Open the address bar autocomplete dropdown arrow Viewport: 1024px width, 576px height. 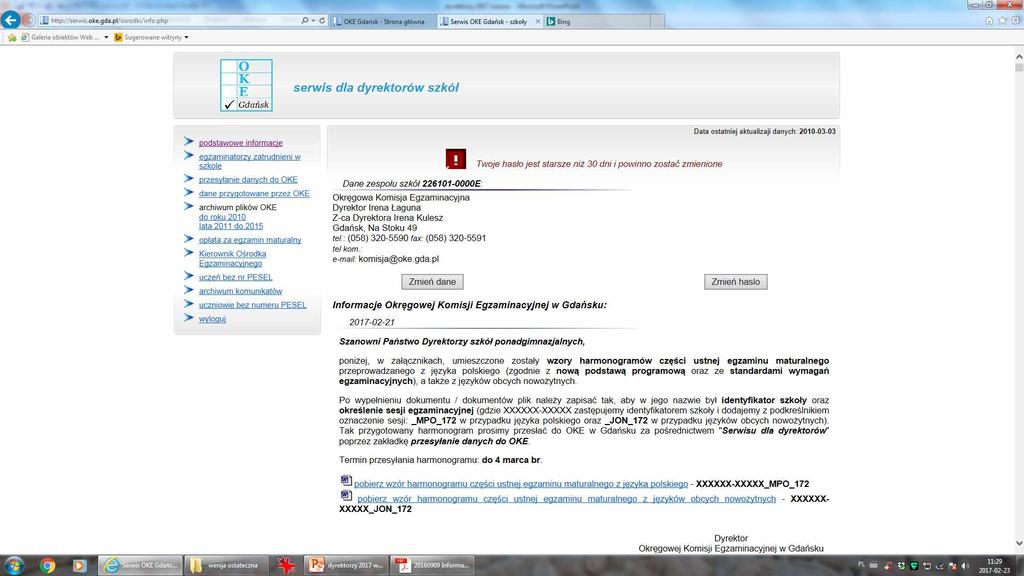313,21
